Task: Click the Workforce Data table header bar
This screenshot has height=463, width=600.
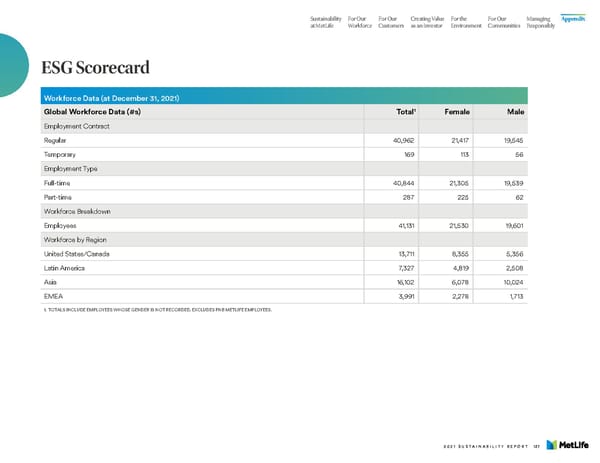Action: click(300, 96)
